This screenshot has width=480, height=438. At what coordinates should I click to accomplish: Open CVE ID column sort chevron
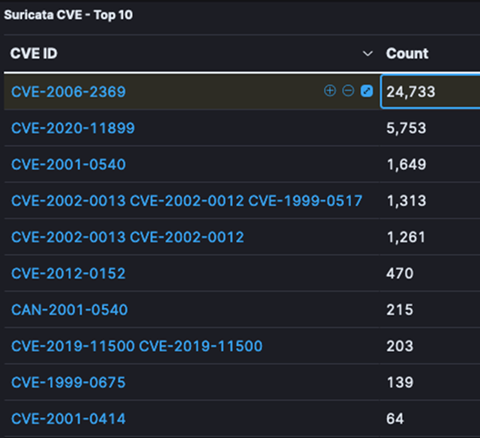(367, 54)
